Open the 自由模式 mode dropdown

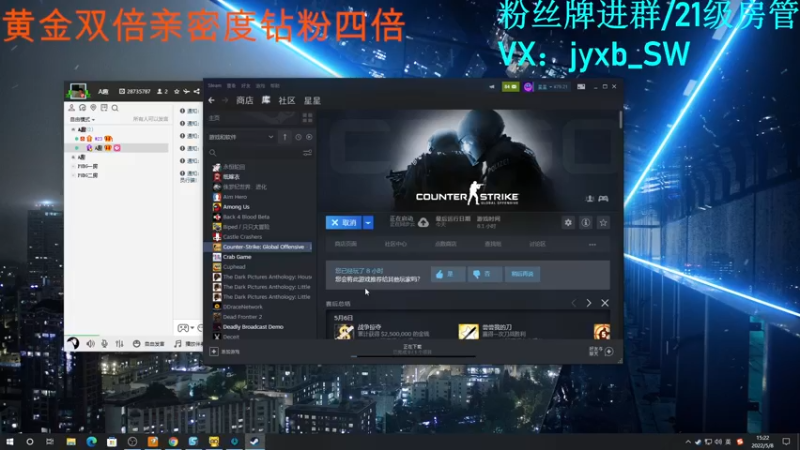coord(83,119)
